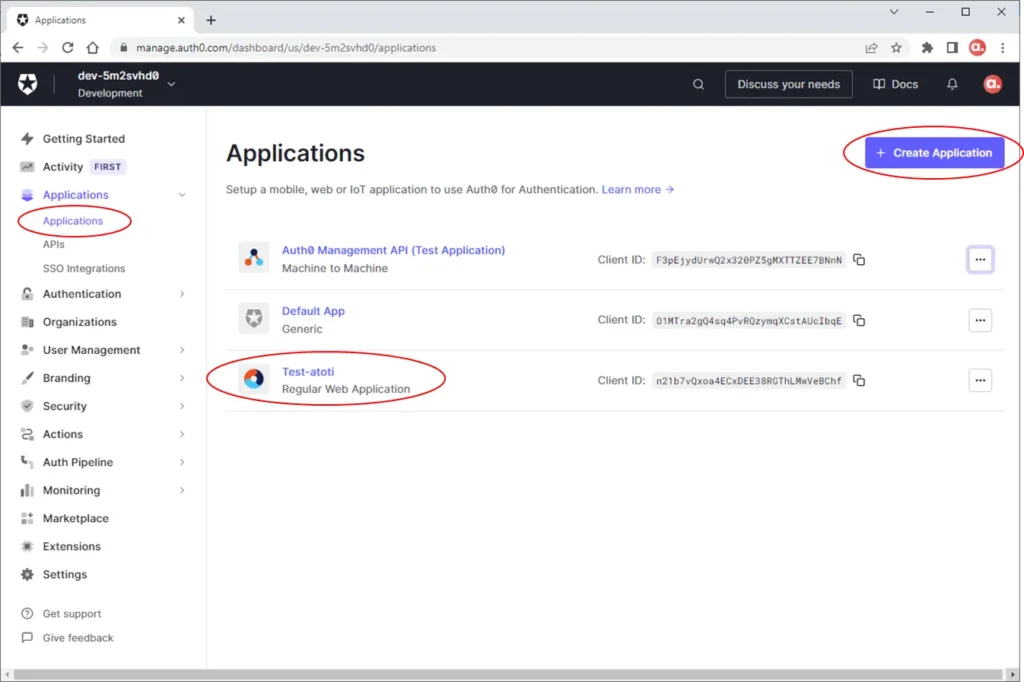Open the Organizations page
Image resolution: width=1024 pixels, height=682 pixels.
click(80, 322)
